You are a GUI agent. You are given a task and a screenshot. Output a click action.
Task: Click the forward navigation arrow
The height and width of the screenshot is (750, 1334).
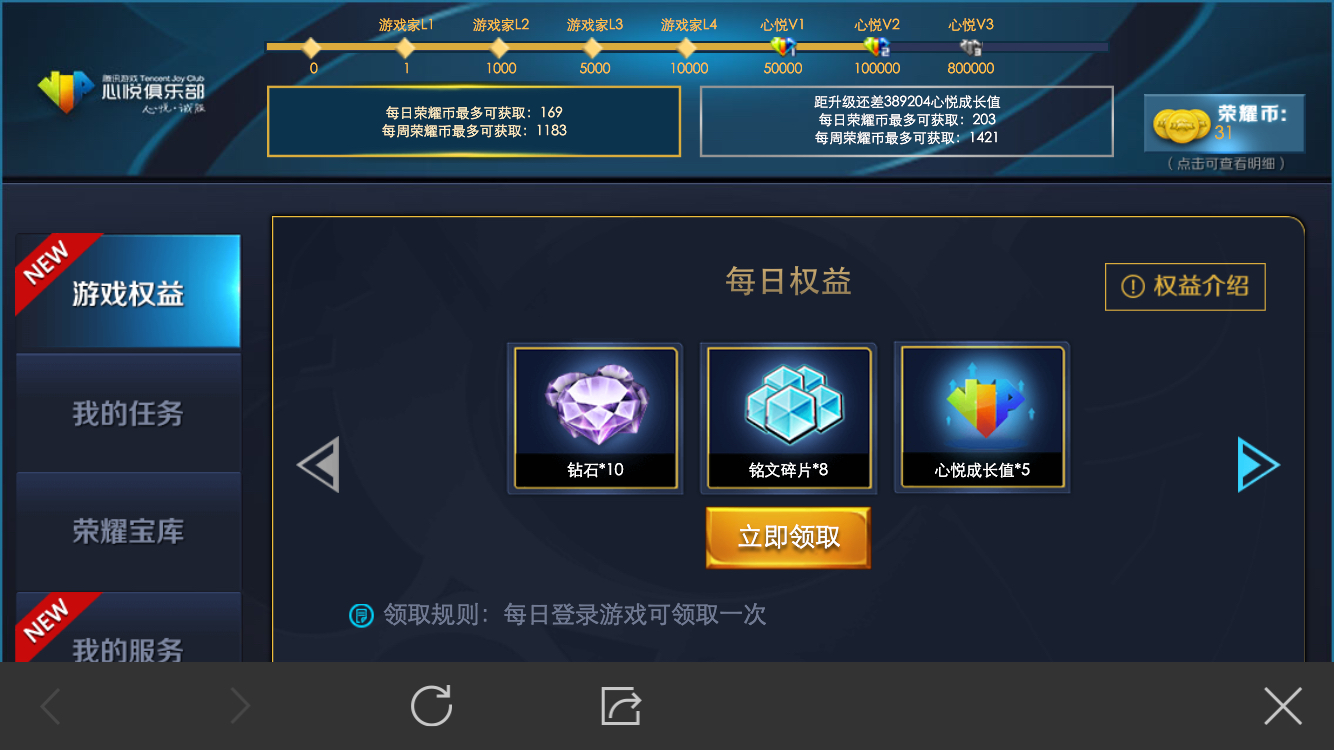pos(240,707)
